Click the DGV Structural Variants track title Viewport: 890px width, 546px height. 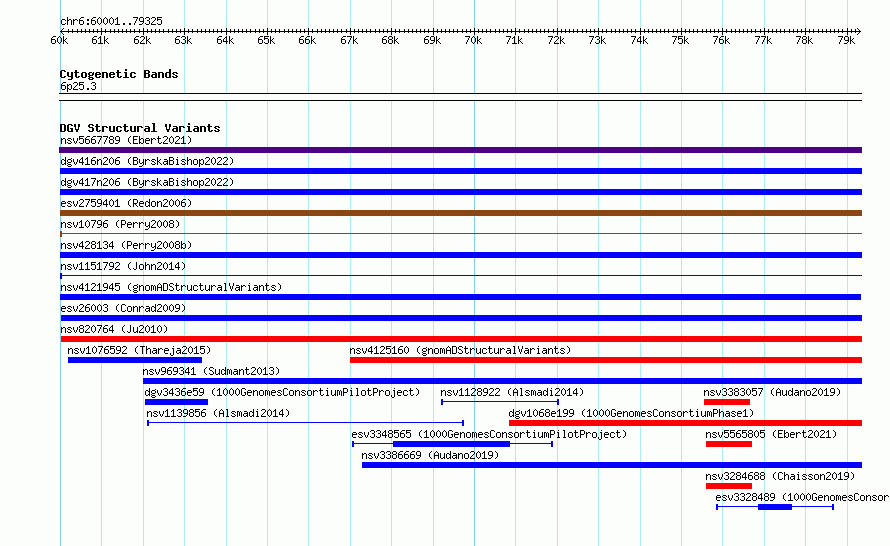(140, 128)
